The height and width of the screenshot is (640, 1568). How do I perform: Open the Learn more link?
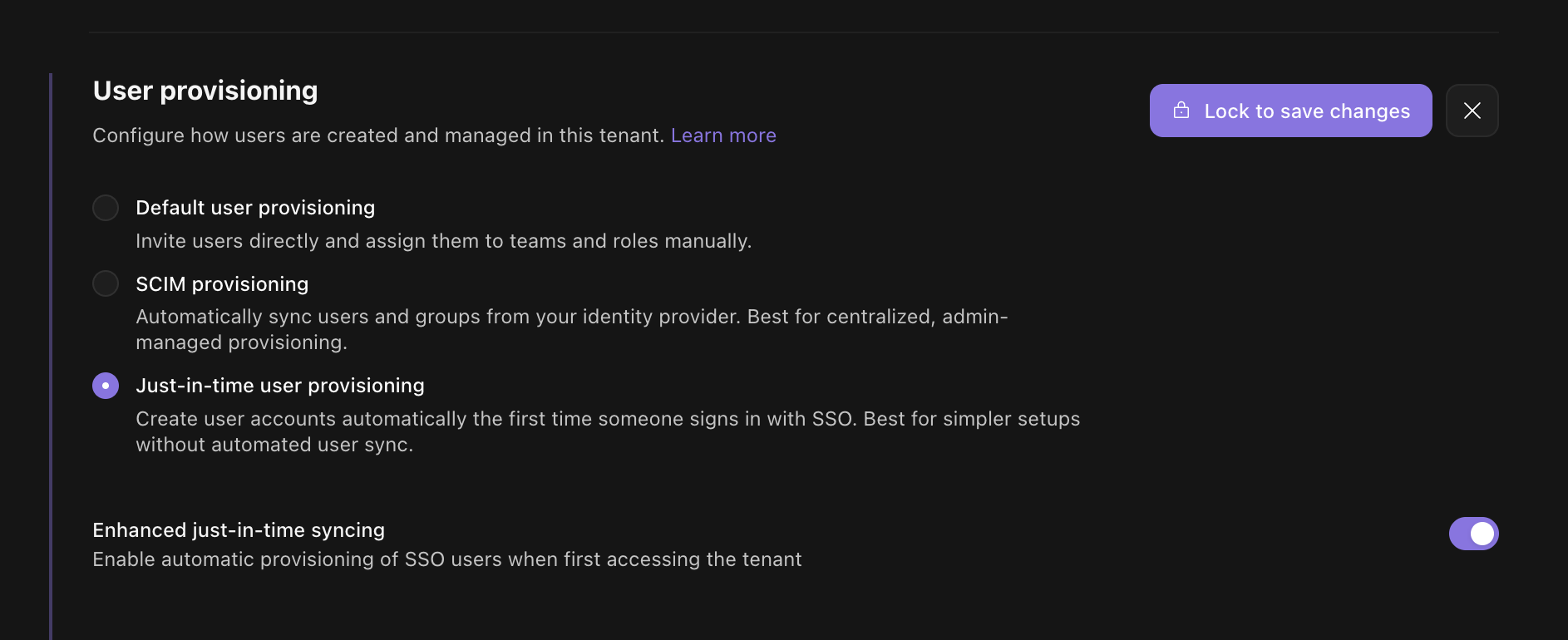coord(723,135)
